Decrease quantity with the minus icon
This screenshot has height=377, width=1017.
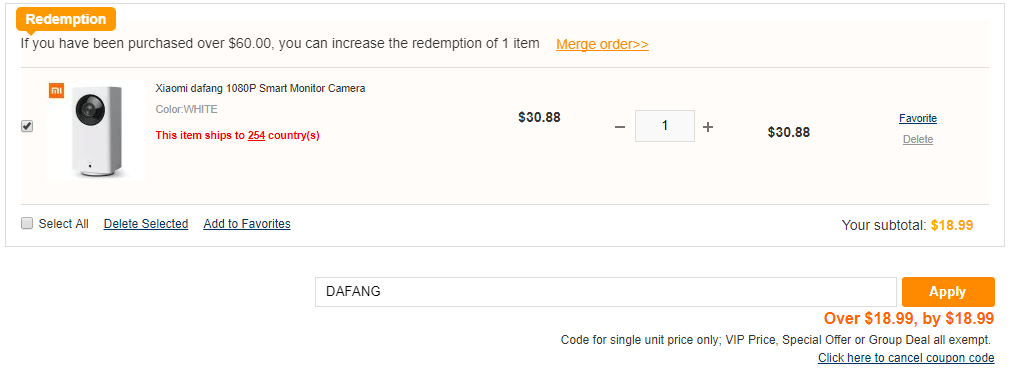tap(619, 127)
